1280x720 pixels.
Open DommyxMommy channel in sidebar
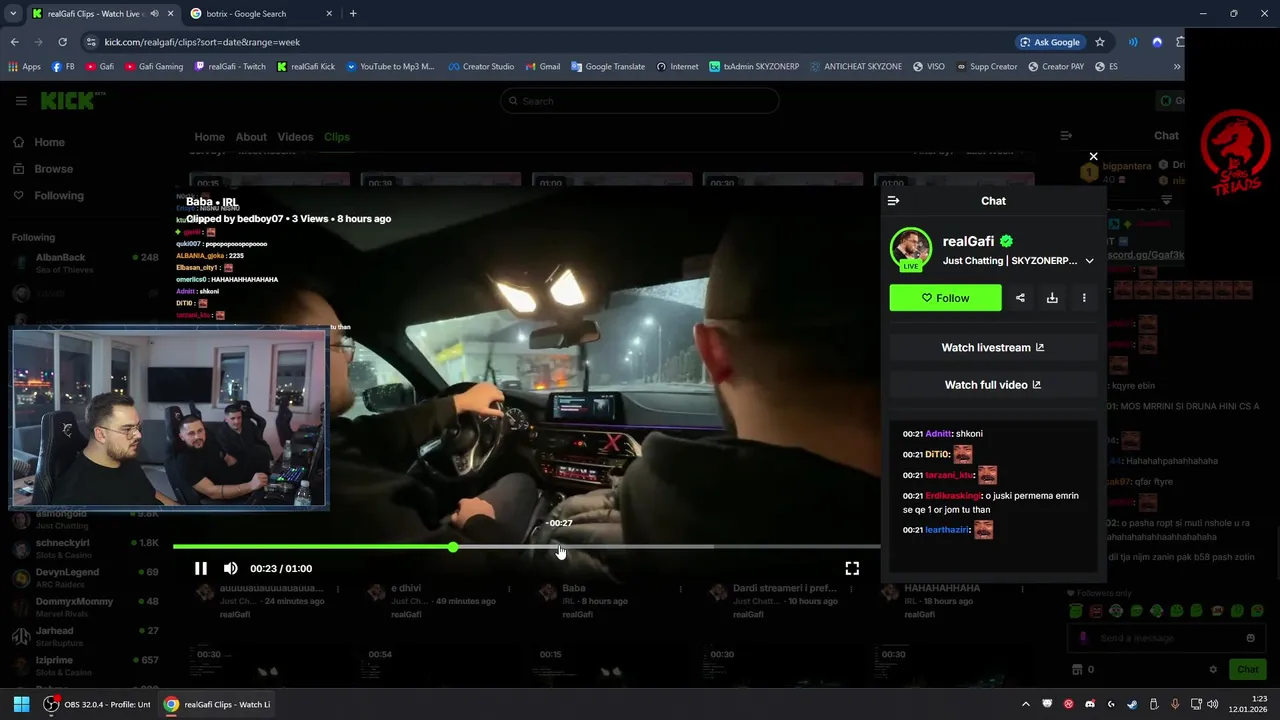coord(85,607)
